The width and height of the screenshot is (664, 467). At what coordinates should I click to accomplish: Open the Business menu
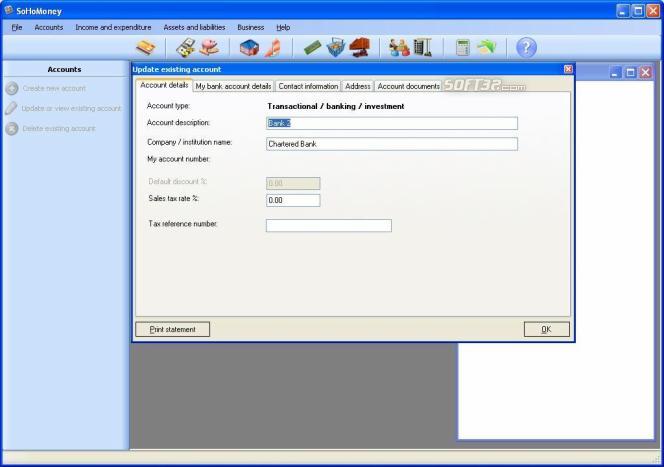coord(251,28)
